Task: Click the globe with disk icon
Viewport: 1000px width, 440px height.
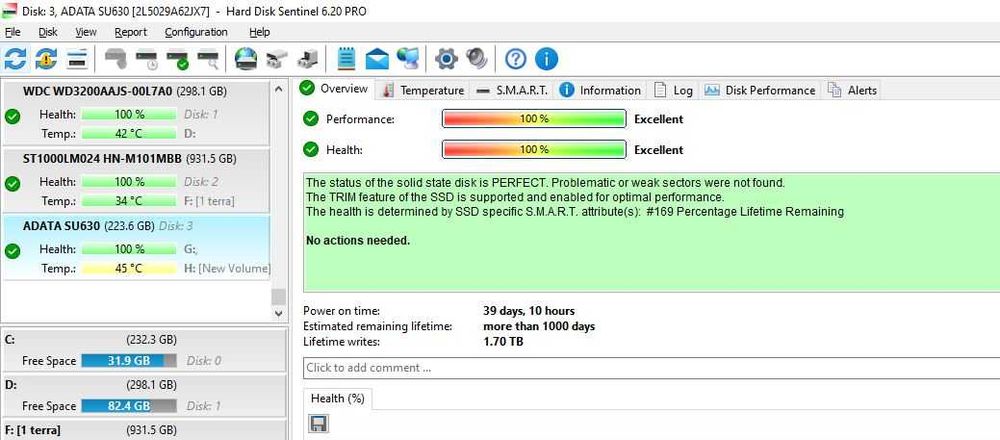Action: click(x=246, y=59)
